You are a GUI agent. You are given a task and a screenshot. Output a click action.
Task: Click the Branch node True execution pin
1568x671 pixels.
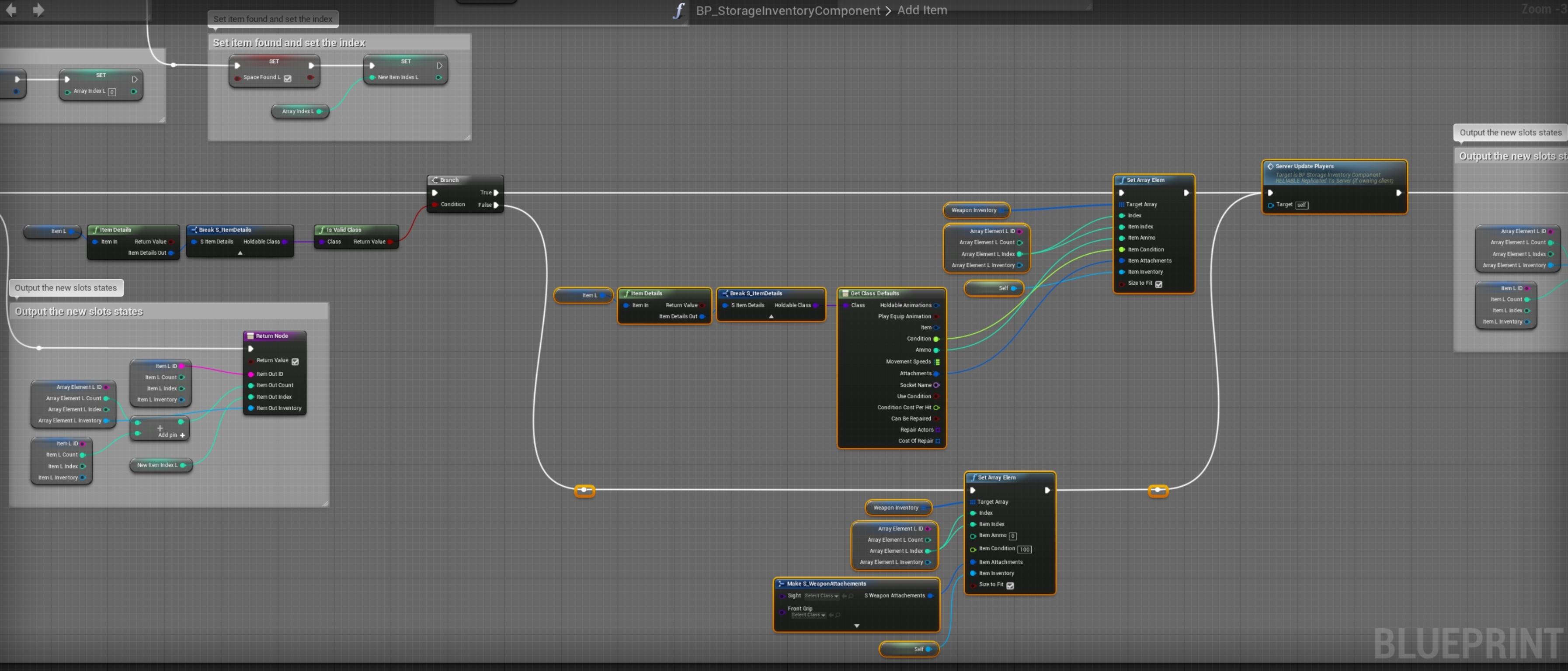(496, 192)
